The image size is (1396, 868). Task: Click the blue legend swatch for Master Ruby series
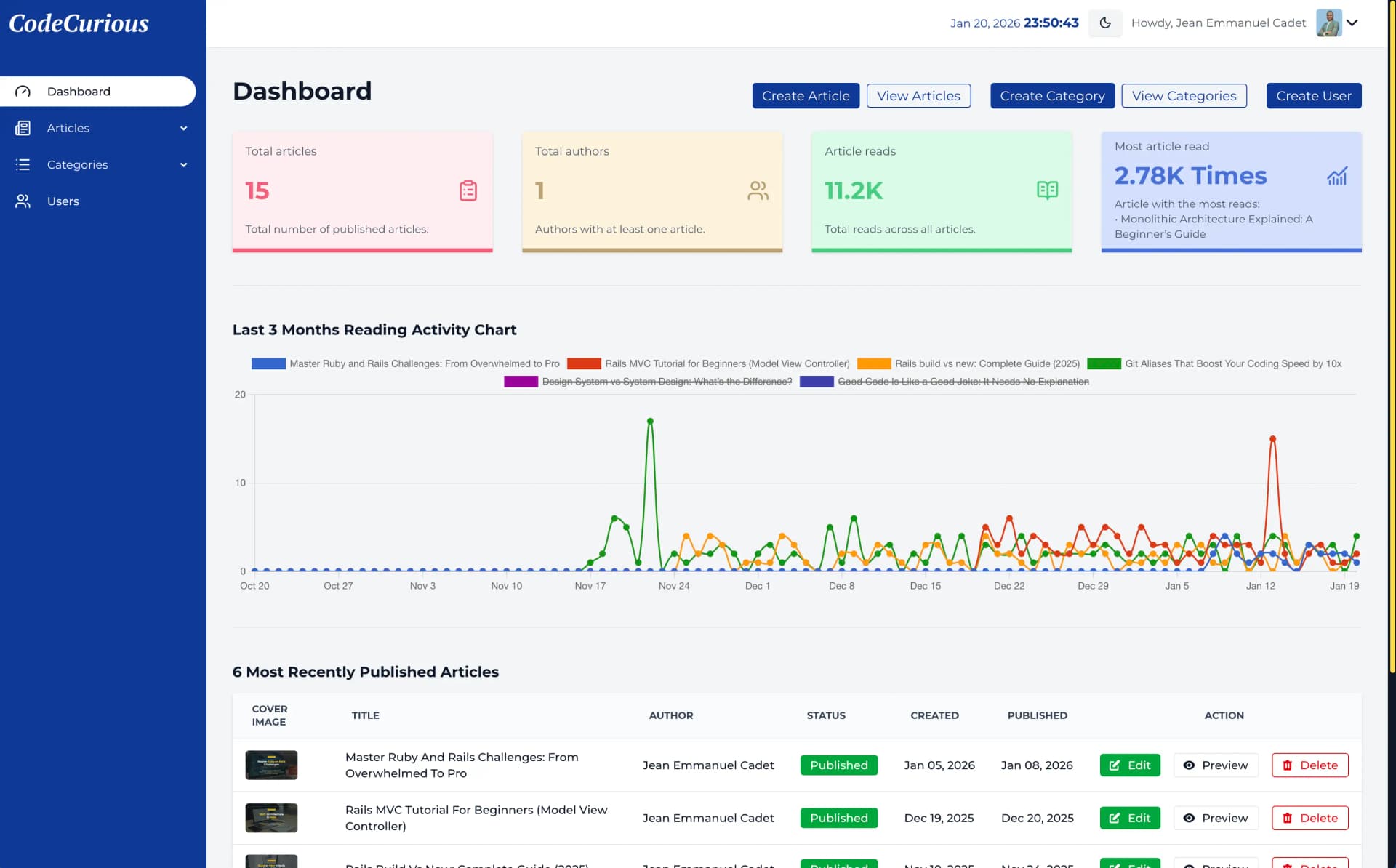pyautogui.click(x=268, y=363)
